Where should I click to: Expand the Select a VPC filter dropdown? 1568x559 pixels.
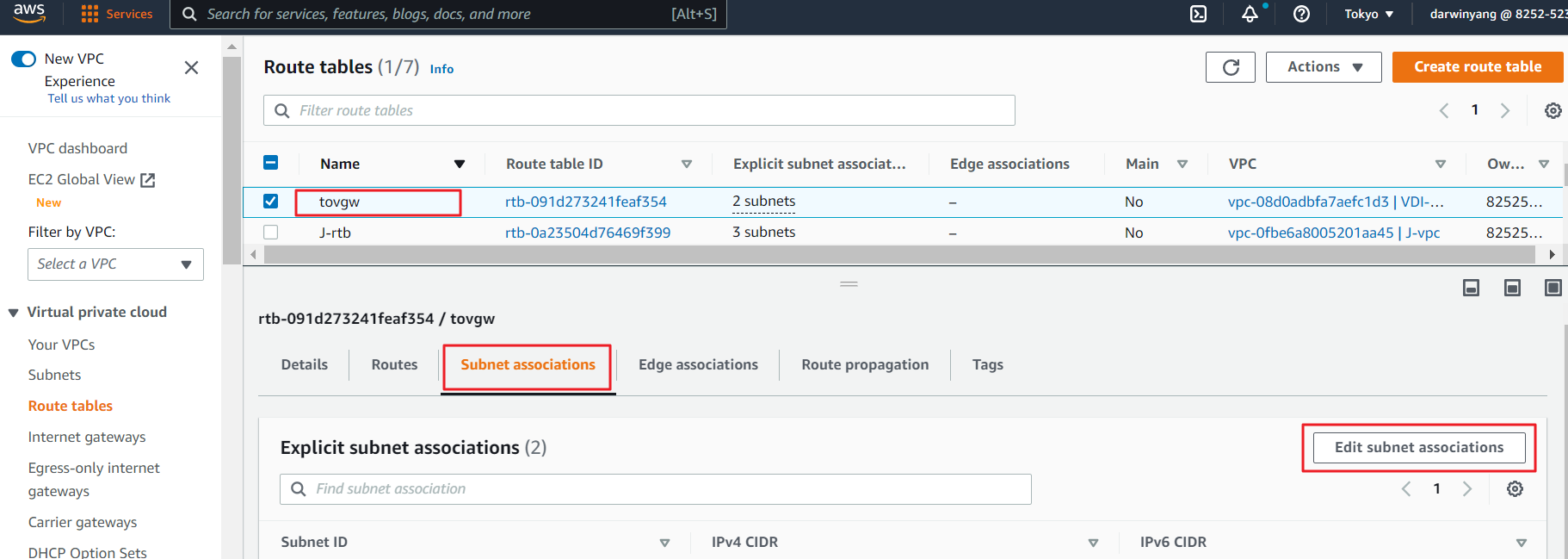pos(115,264)
